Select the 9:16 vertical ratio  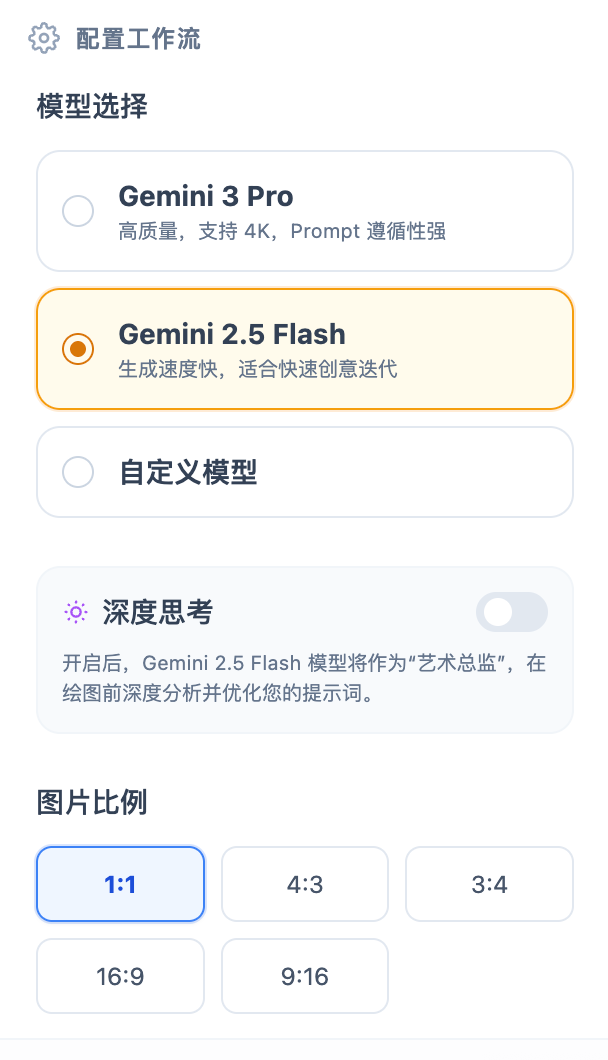tap(304, 976)
